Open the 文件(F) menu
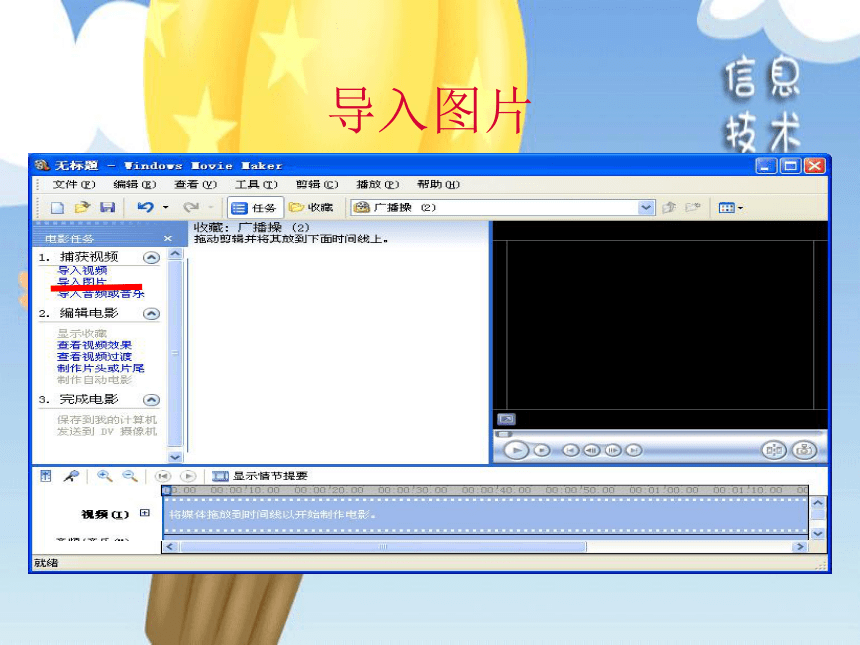 coord(74,184)
